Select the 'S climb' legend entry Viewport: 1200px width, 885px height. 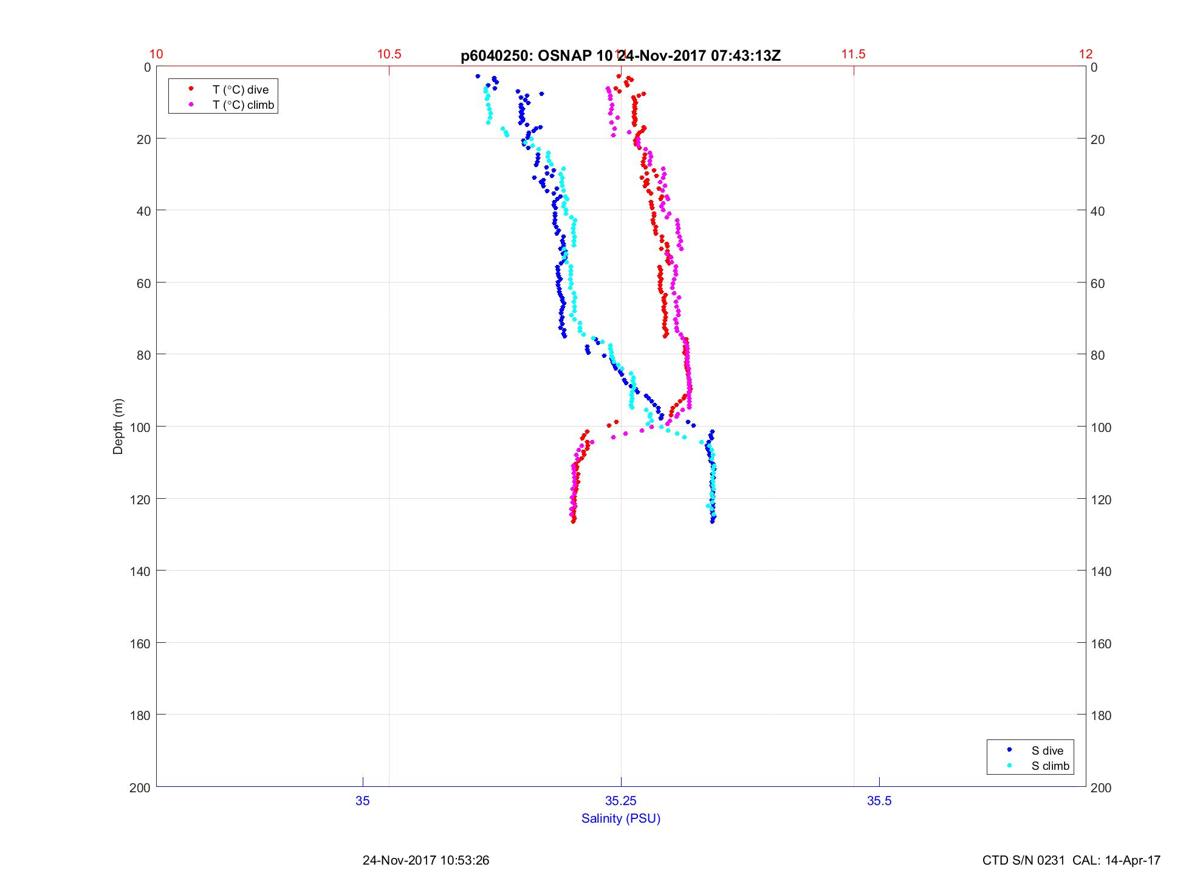click(1051, 765)
